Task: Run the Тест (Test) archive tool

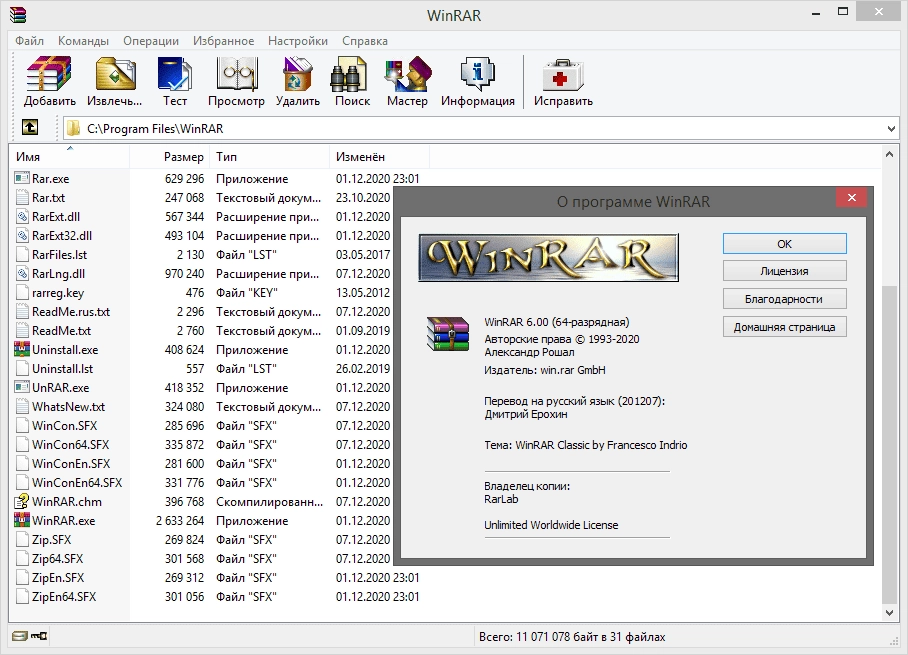Action: [174, 74]
